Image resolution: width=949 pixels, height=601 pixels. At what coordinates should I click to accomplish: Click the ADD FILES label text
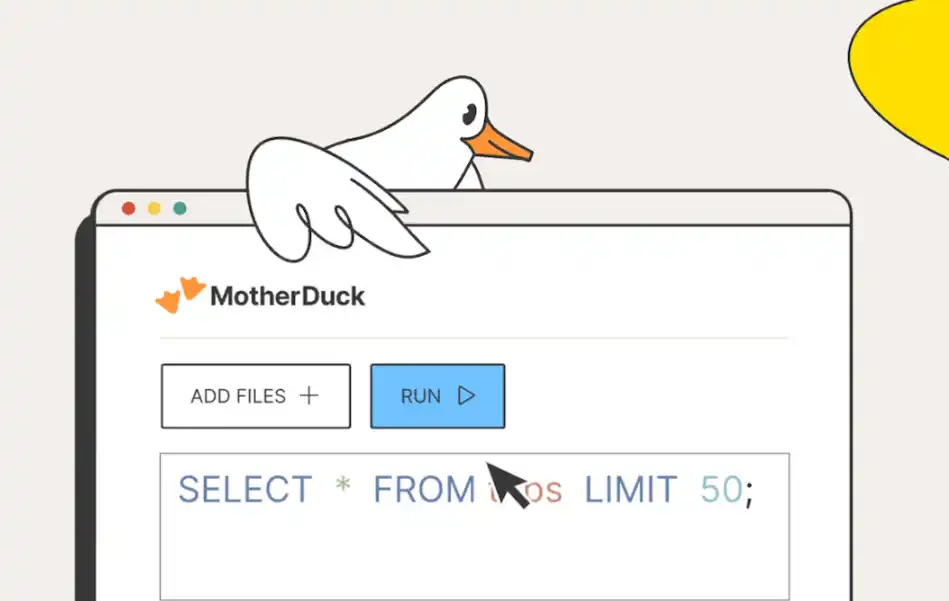[238, 396]
